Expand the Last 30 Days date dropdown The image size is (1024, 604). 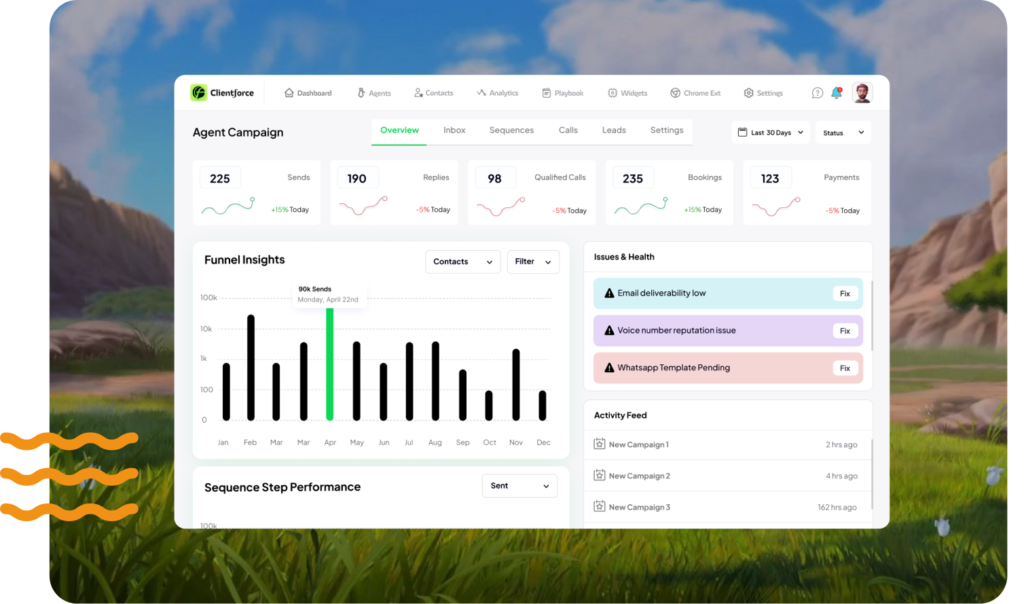coord(770,132)
